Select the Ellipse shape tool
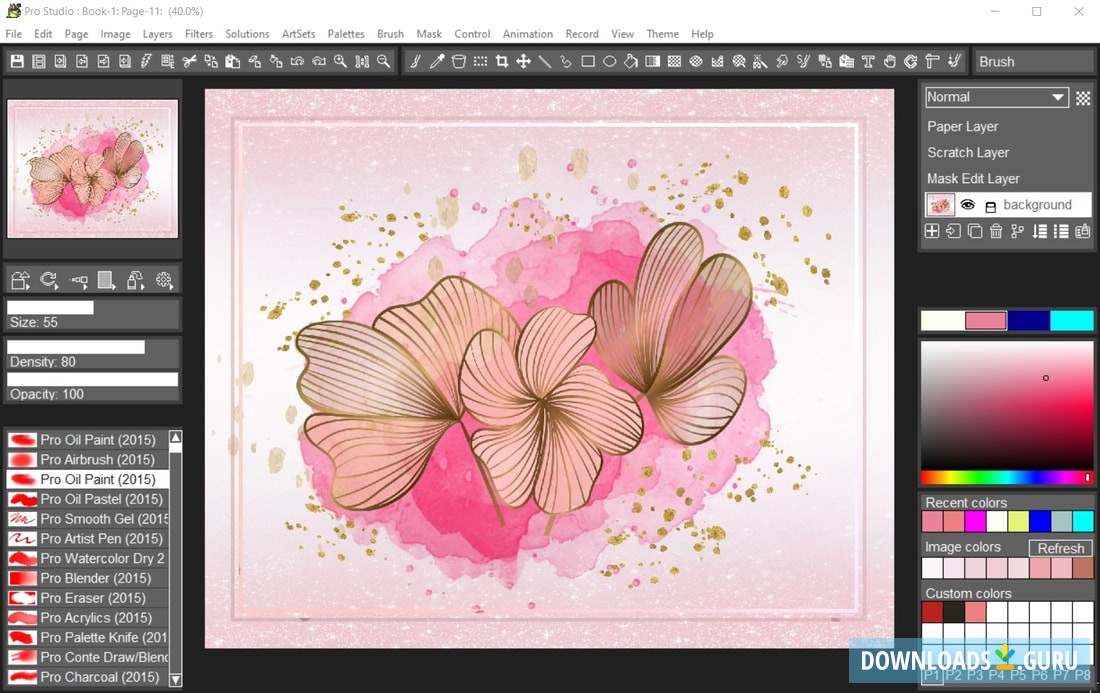 pos(610,62)
